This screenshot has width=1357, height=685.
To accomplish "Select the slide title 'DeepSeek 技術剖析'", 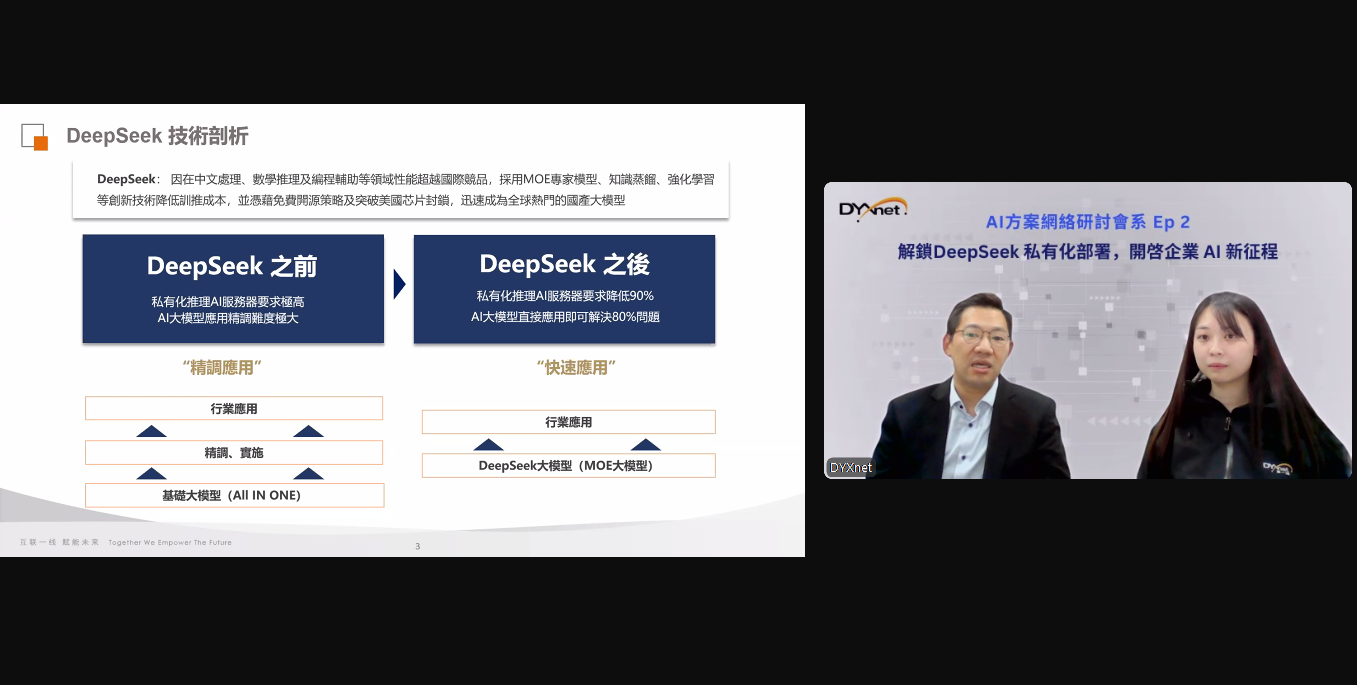I will pyautogui.click(x=157, y=136).
